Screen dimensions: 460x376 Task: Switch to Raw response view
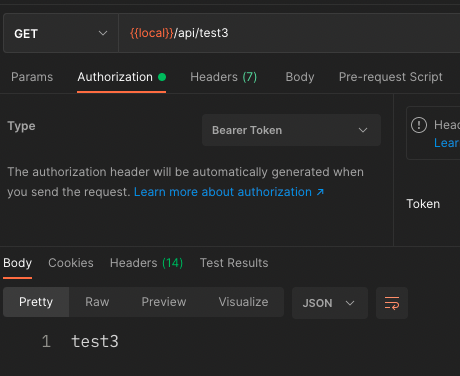pos(97,302)
